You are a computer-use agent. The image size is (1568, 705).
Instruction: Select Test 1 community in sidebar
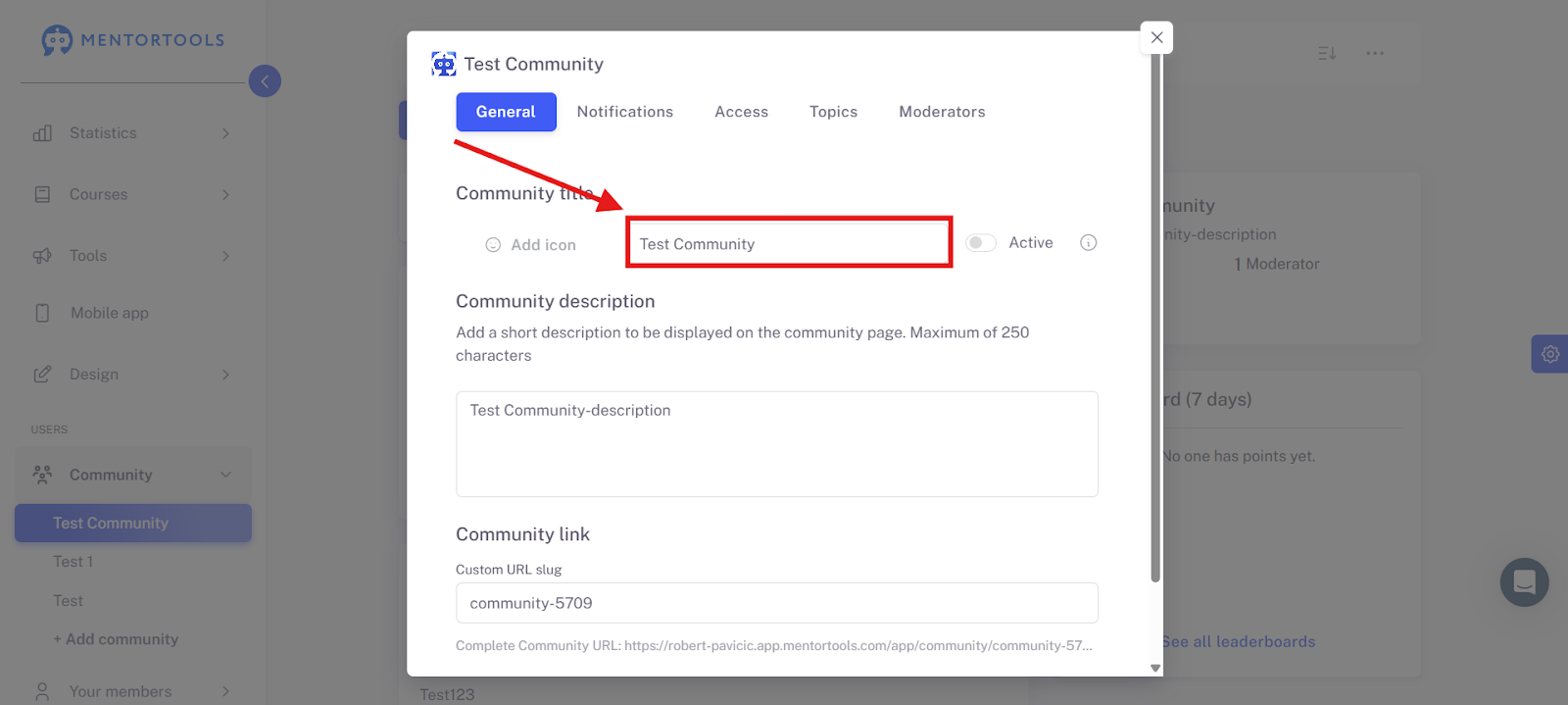click(x=73, y=562)
